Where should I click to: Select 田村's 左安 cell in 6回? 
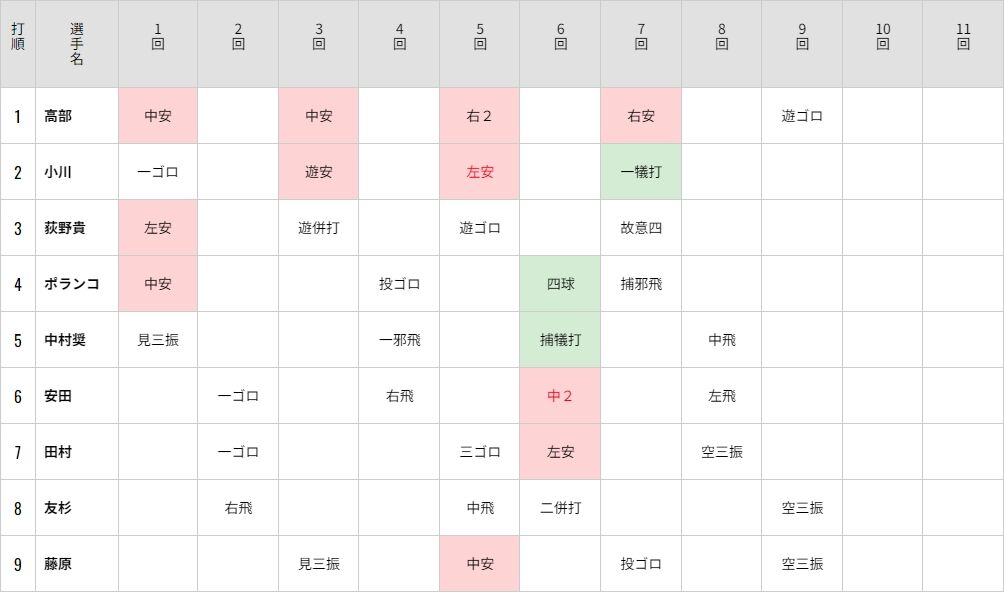(x=560, y=452)
